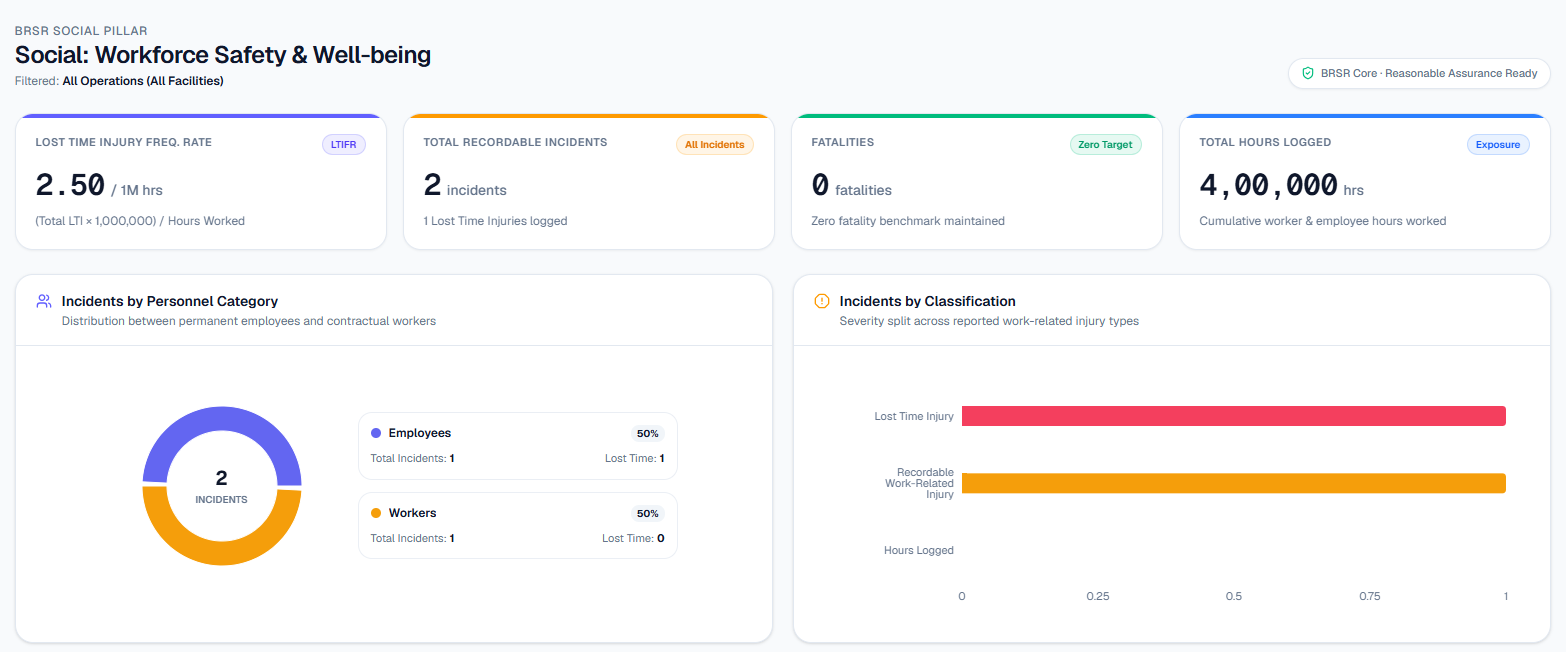Select the Employees legend card

pyautogui.click(x=517, y=446)
